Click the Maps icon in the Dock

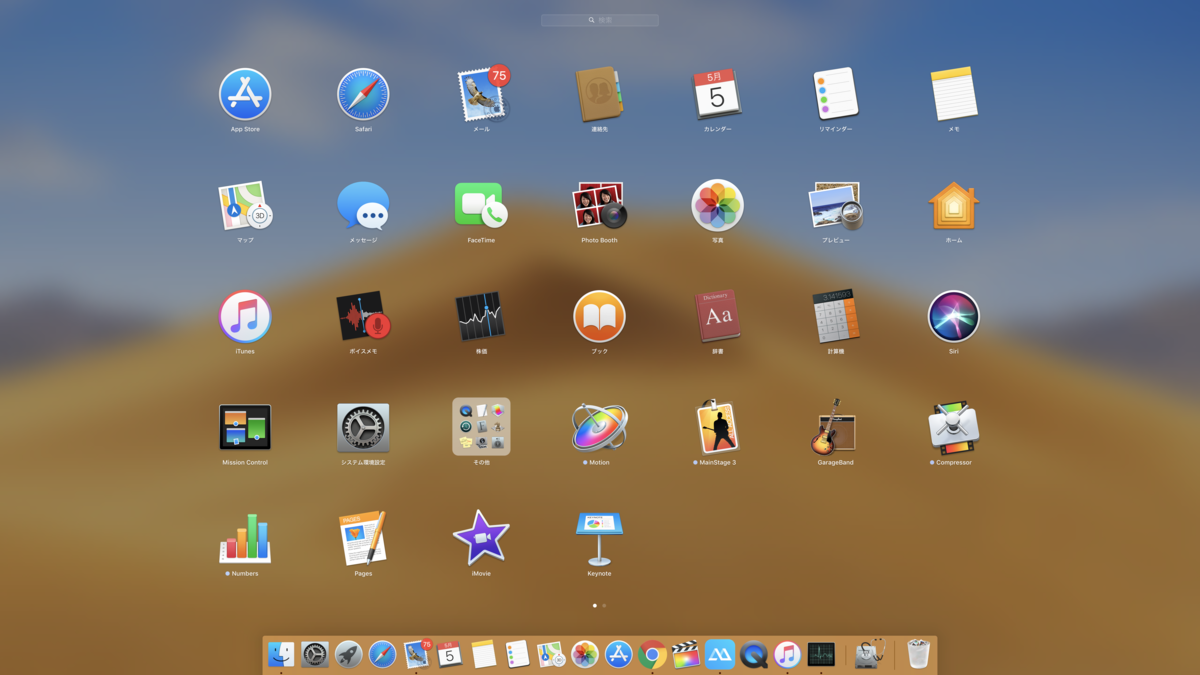point(551,654)
